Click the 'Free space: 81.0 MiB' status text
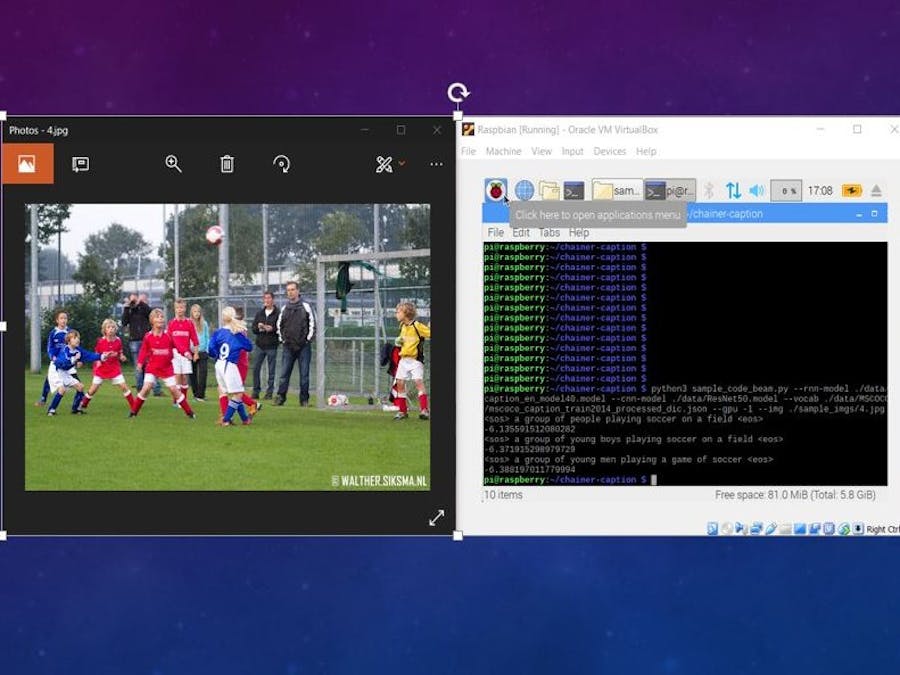This screenshot has width=900, height=675. click(x=795, y=495)
